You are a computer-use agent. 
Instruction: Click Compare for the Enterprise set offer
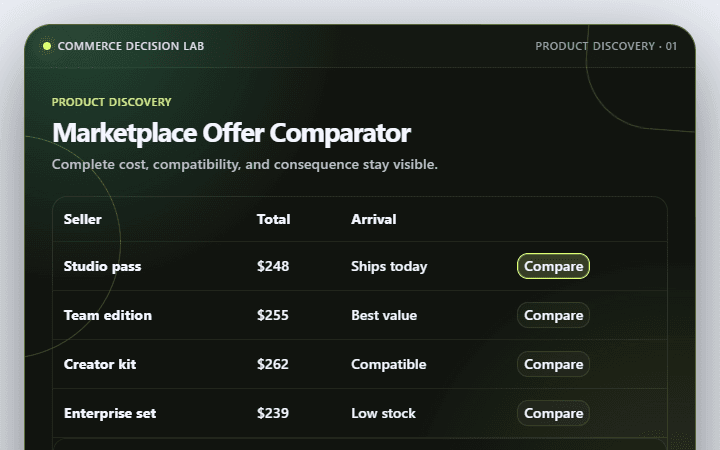point(553,413)
